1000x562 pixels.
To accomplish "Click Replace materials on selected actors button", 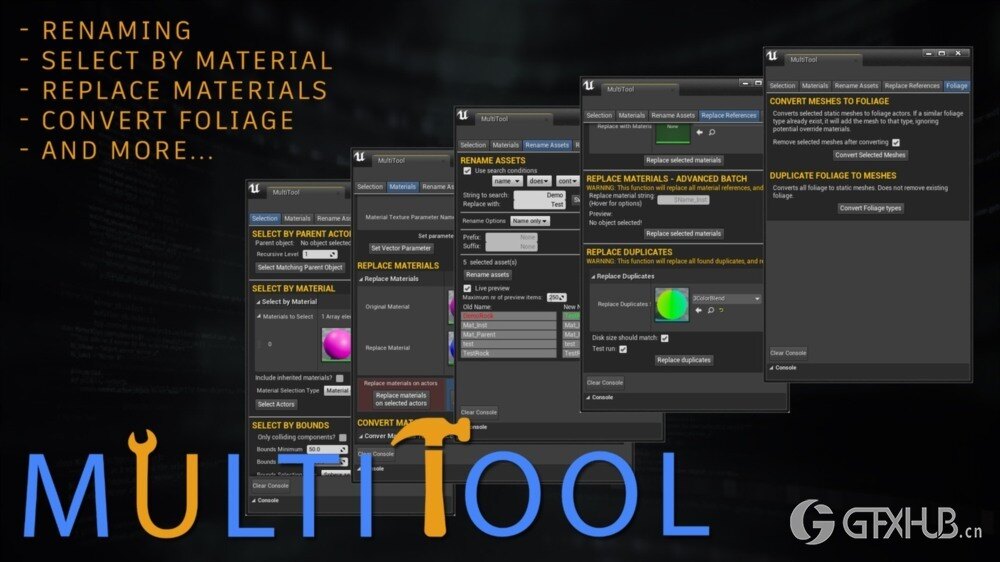I will [x=401, y=399].
